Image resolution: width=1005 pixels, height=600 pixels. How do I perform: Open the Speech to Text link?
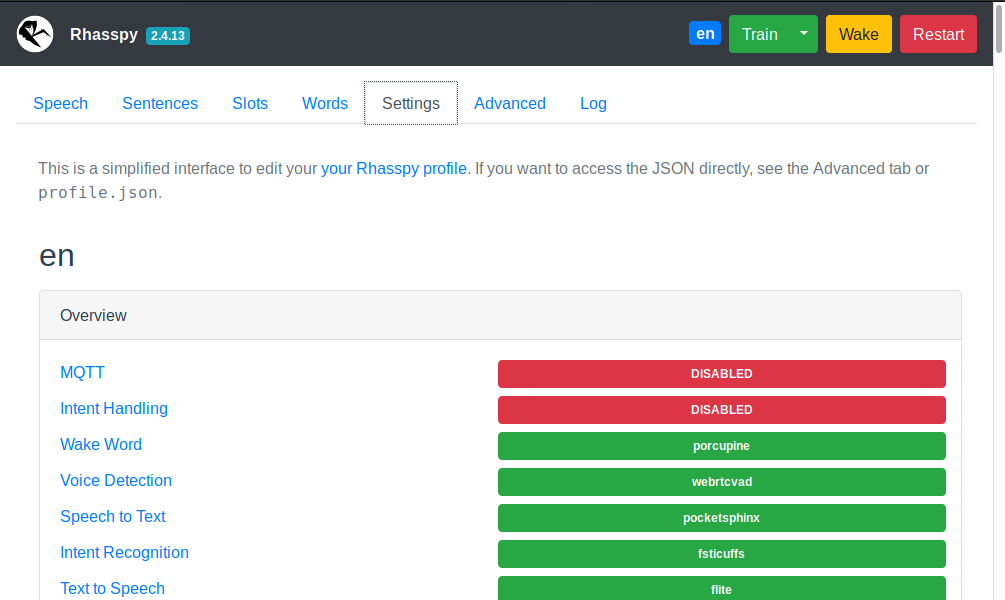tap(113, 516)
